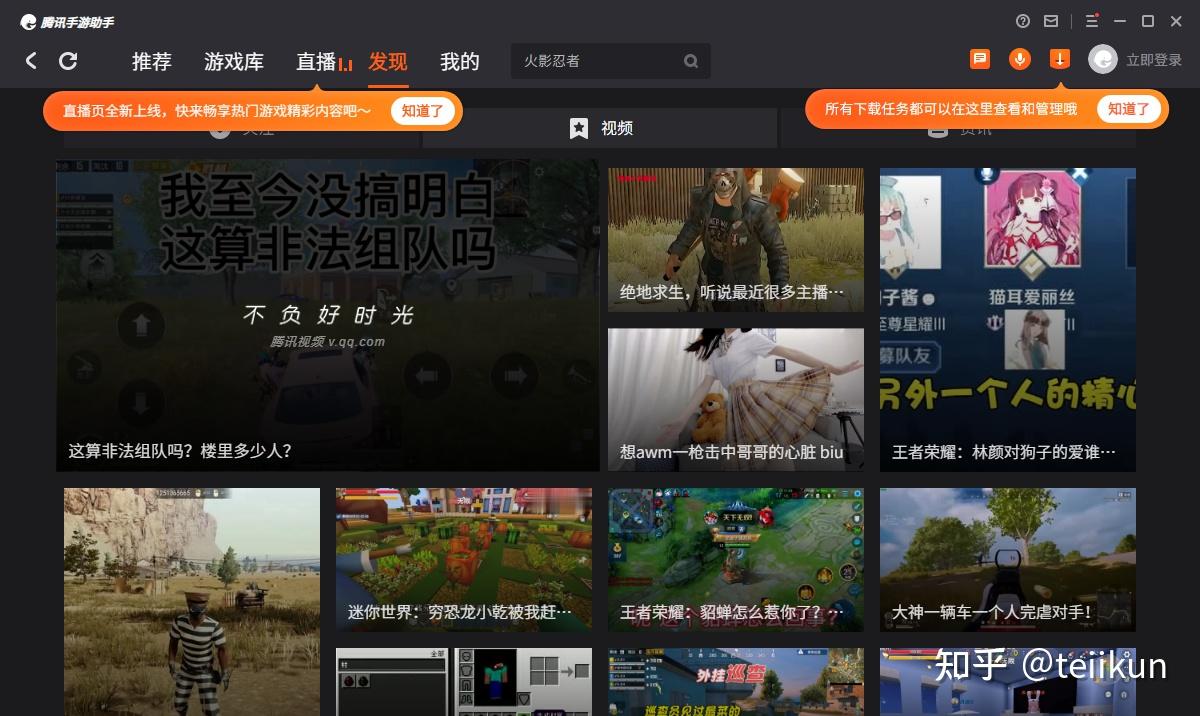Open video 王者荣耀：貂蝉怎么惹你了？

(x=736, y=560)
